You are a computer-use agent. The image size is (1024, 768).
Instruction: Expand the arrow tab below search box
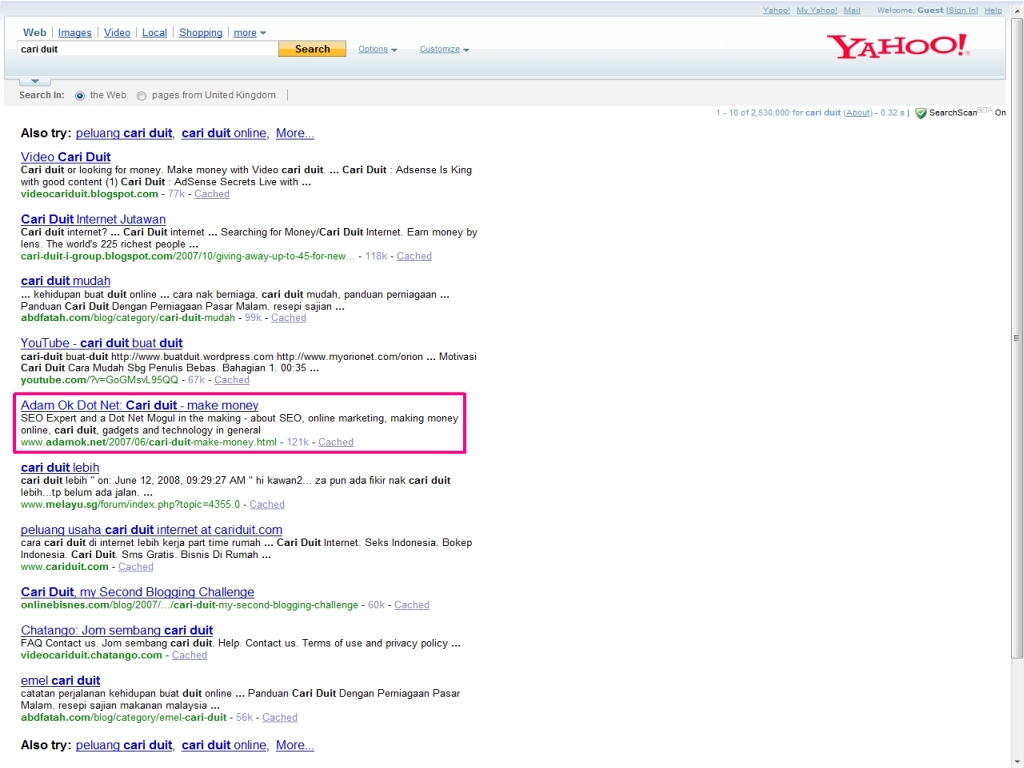tap(35, 81)
